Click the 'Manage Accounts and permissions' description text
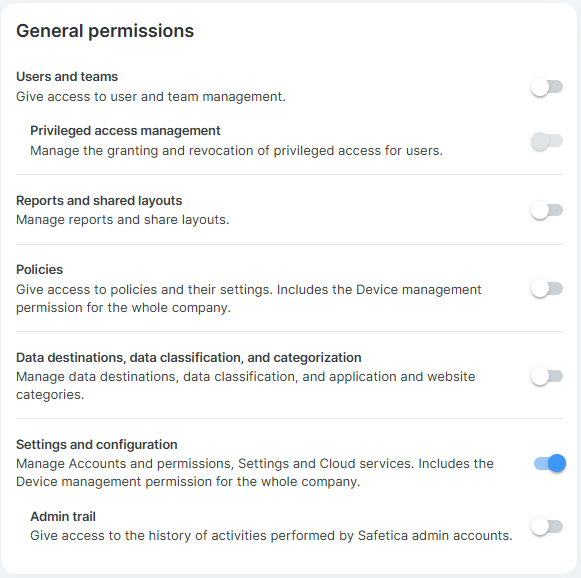The image size is (581, 578). pos(255,472)
